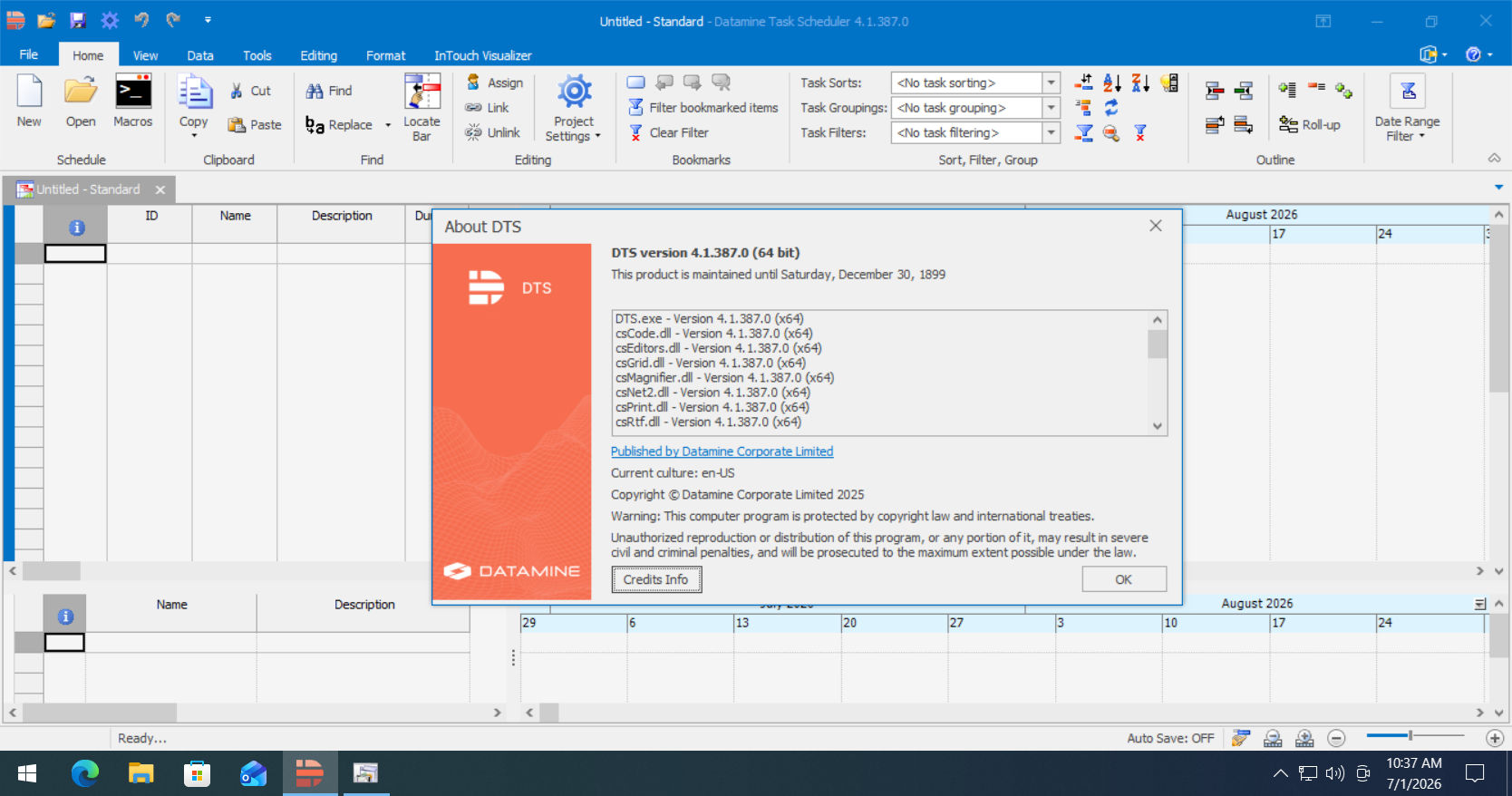This screenshot has height=796, width=1512.
Task: Switch to the Editing ribbon tab
Action: (319, 55)
